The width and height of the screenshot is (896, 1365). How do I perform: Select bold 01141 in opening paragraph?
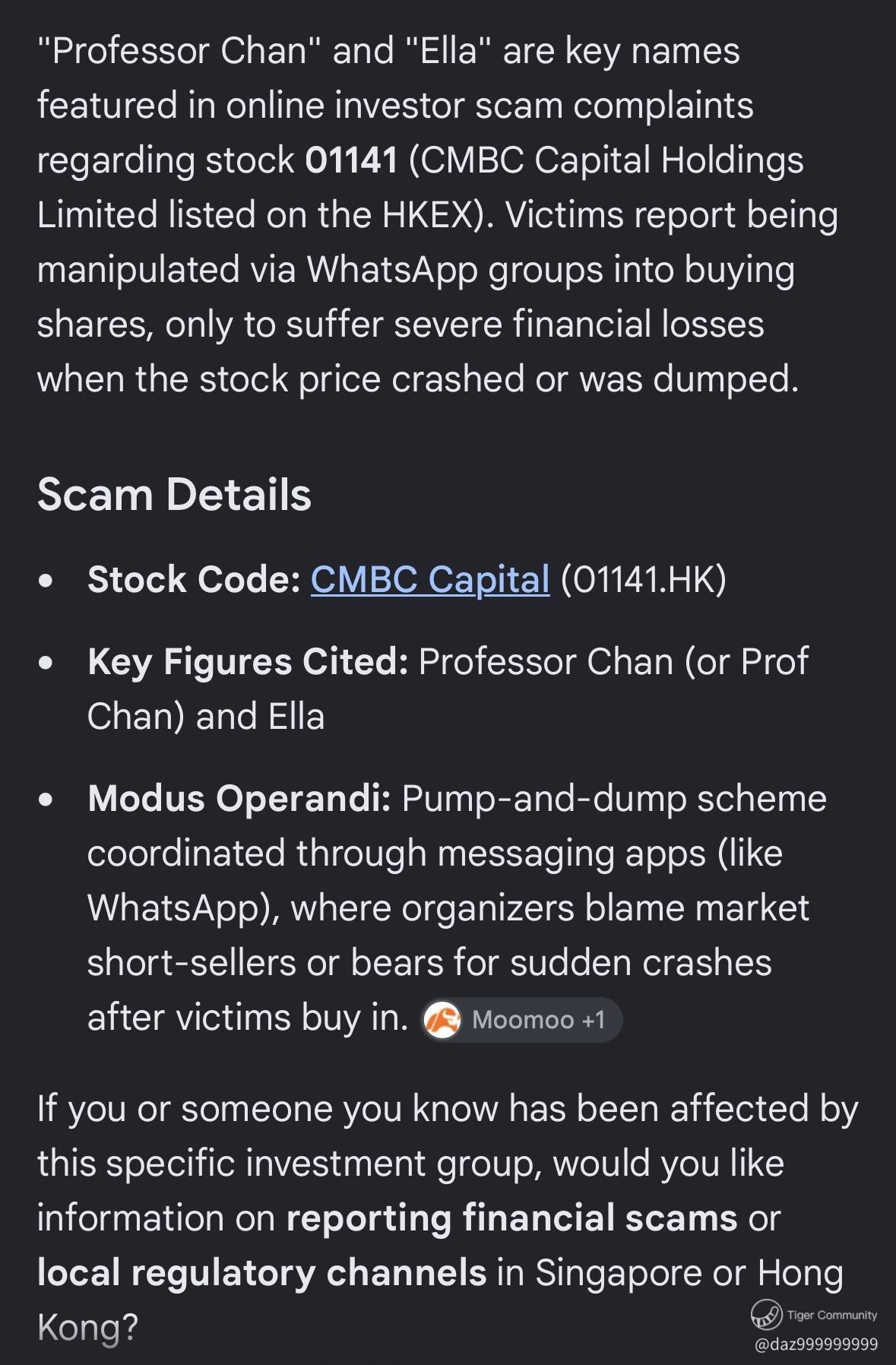click(351, 160)
